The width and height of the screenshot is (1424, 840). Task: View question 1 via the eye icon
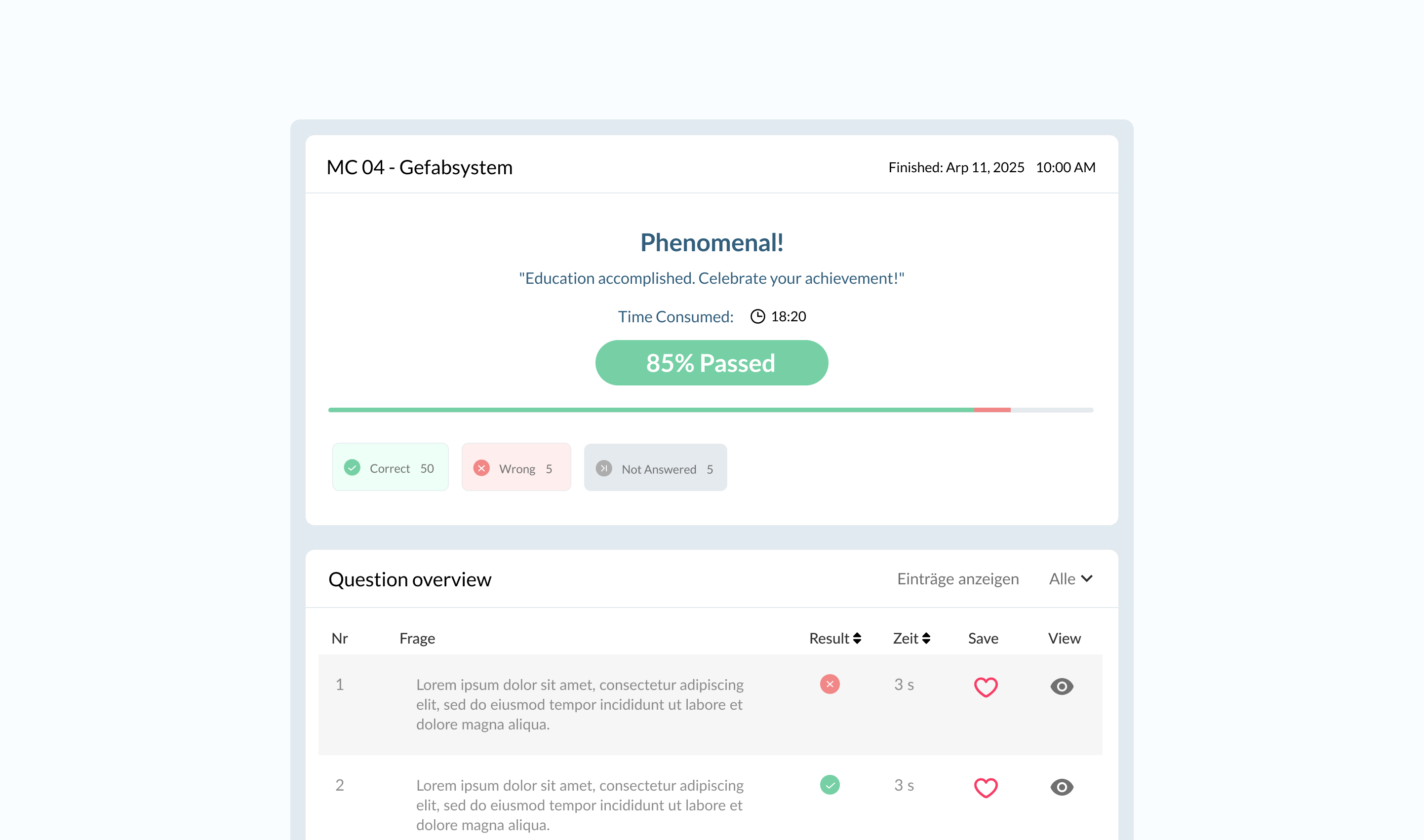click(x=1062, y=687)
